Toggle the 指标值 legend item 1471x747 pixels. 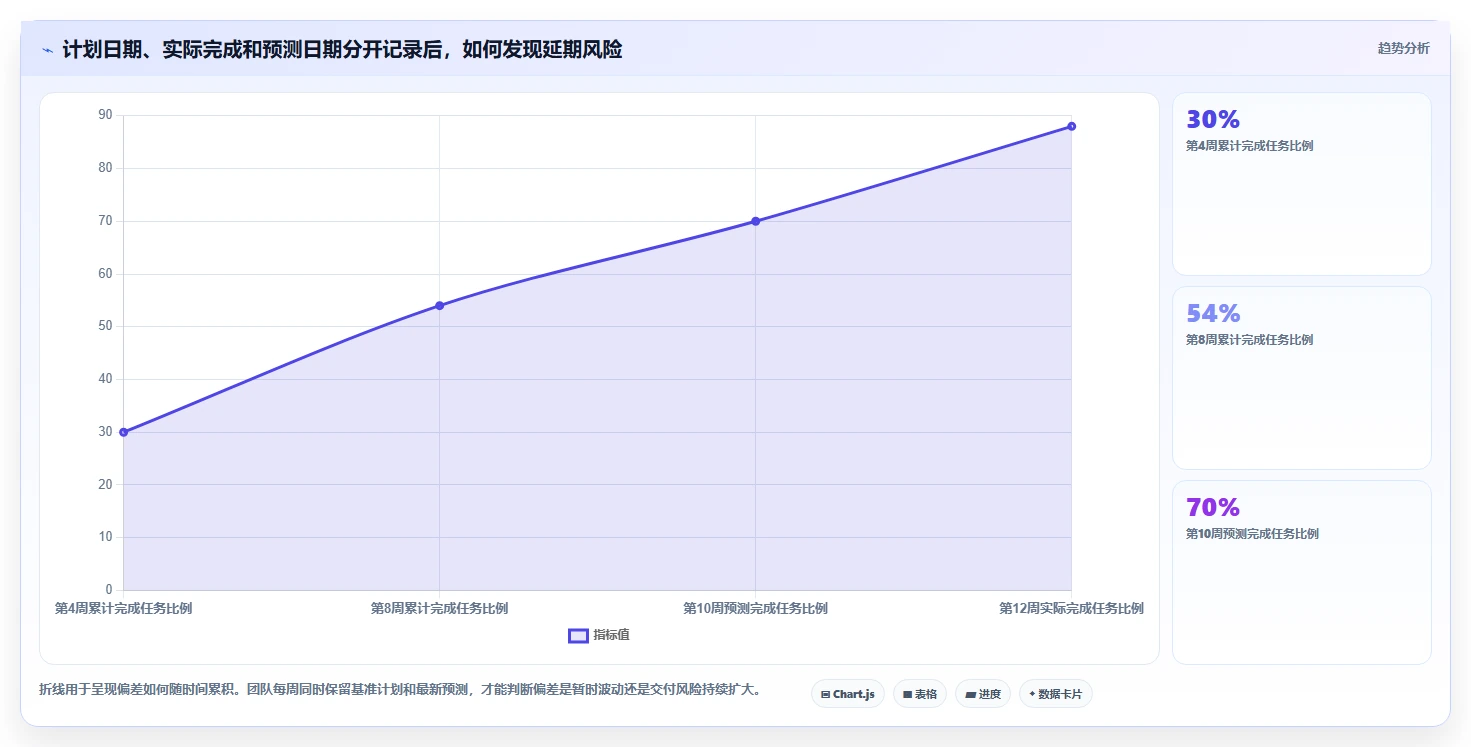coord(599,635)
